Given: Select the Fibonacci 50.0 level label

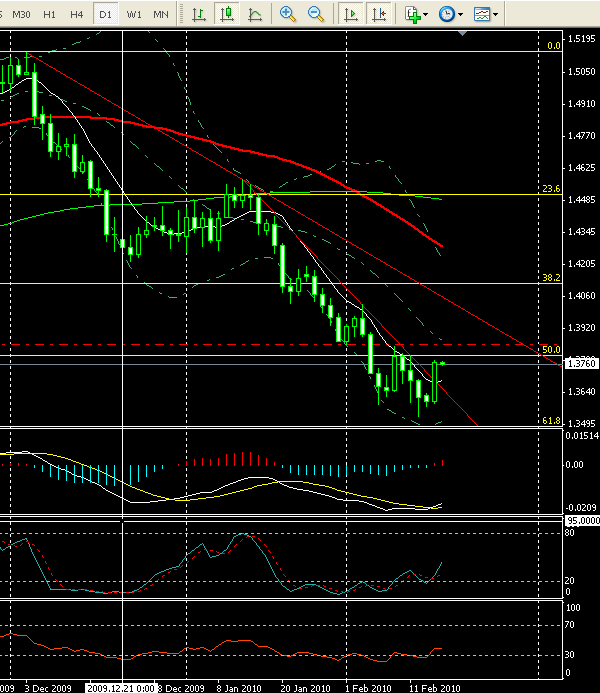Looking at the screenshot, I should tap(551, 350).
